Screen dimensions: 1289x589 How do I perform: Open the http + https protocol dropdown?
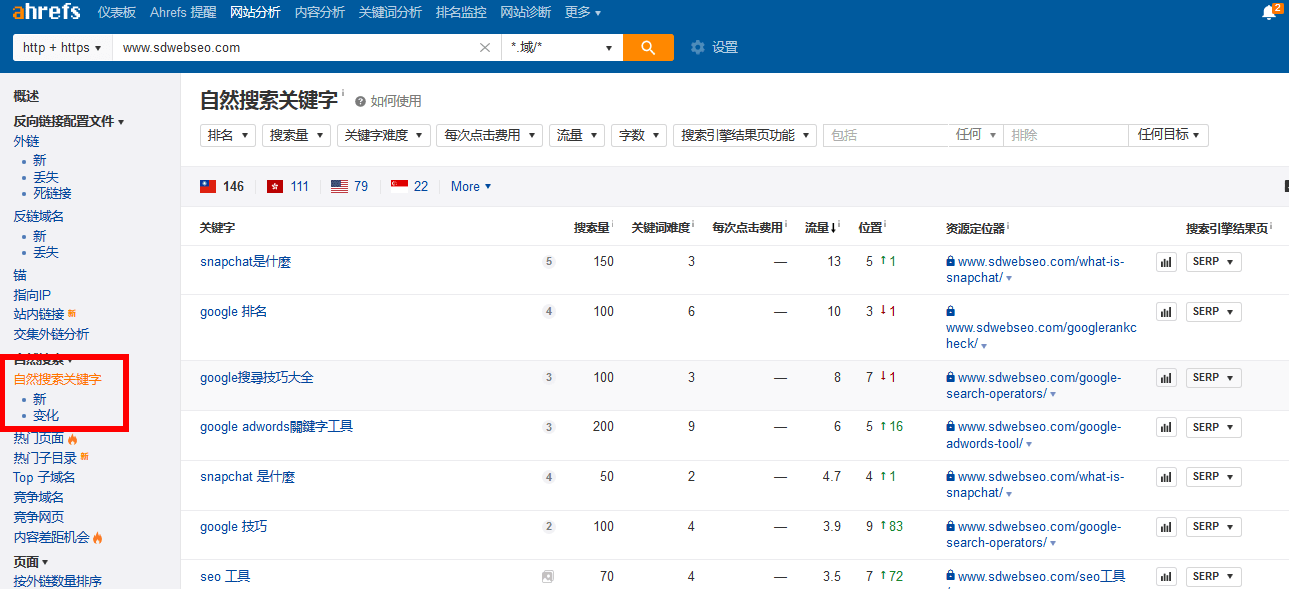tap(62, 47)
